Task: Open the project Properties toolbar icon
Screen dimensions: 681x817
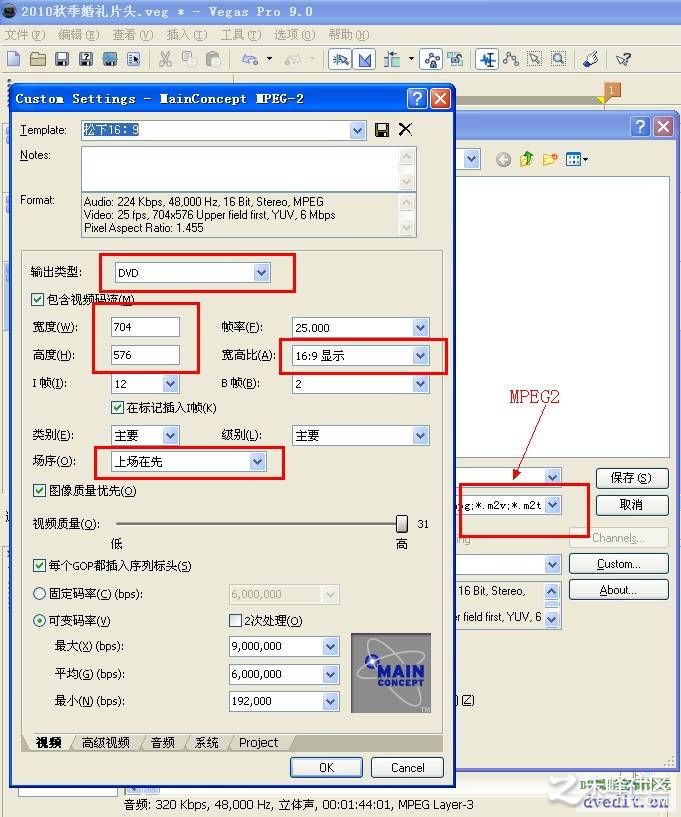Action: [134, 59]
